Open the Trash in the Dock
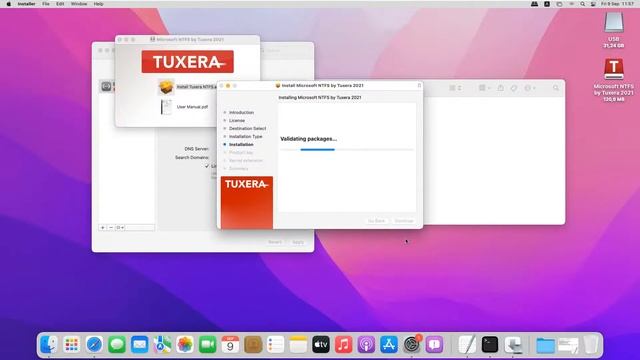Viewport: 640px width, 360px height. (x=591, y=345)
